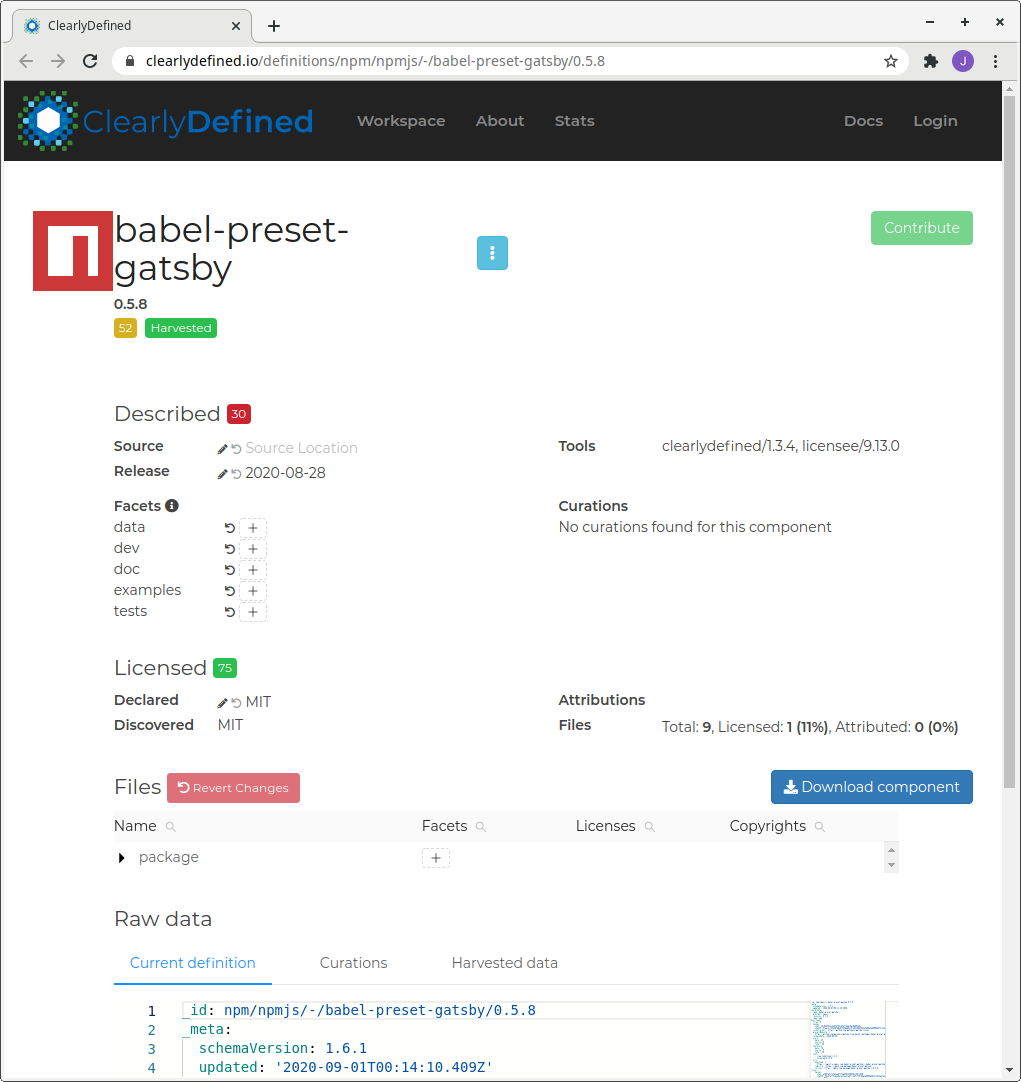The image size is (1021, 1082).
Task: Click Login in the navbar
Action: point(935,121)
